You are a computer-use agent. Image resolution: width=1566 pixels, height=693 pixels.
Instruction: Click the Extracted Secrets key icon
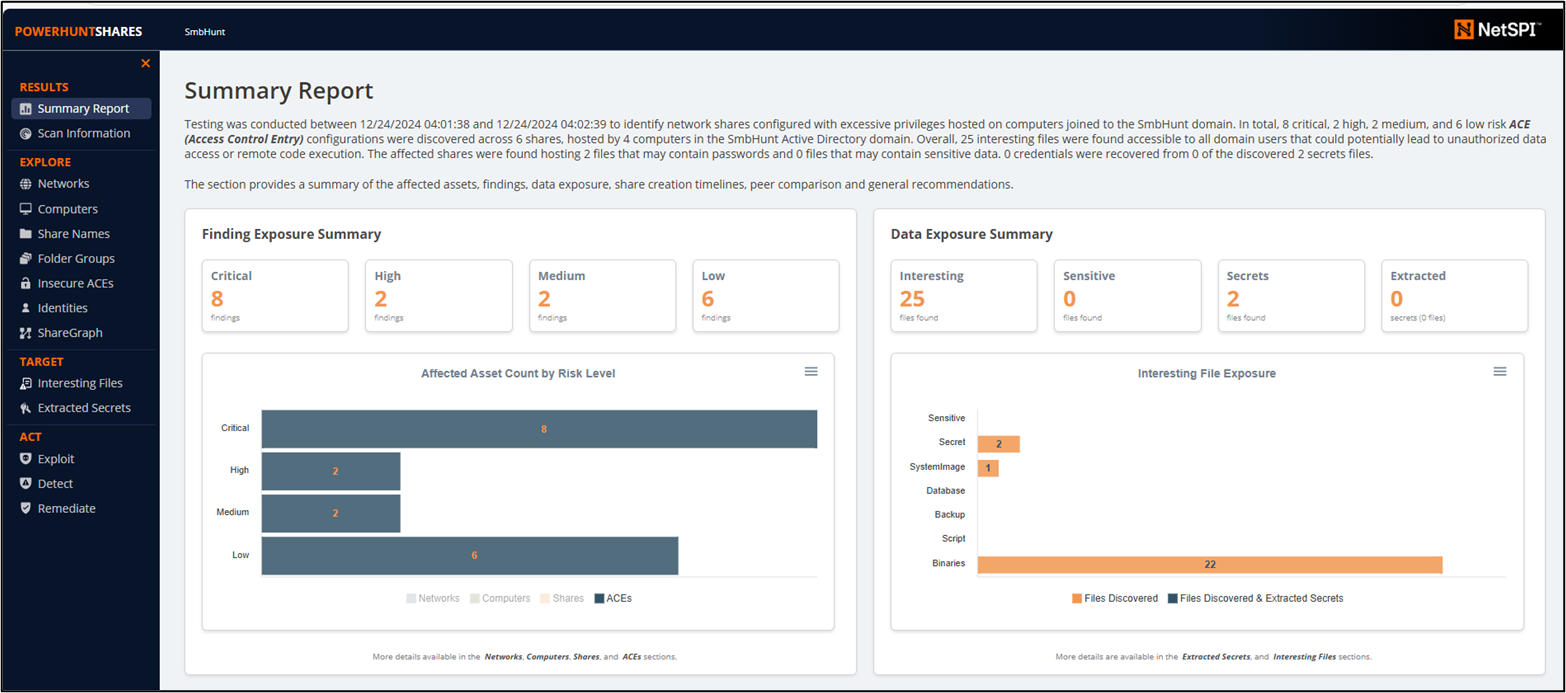coord(26,408)
